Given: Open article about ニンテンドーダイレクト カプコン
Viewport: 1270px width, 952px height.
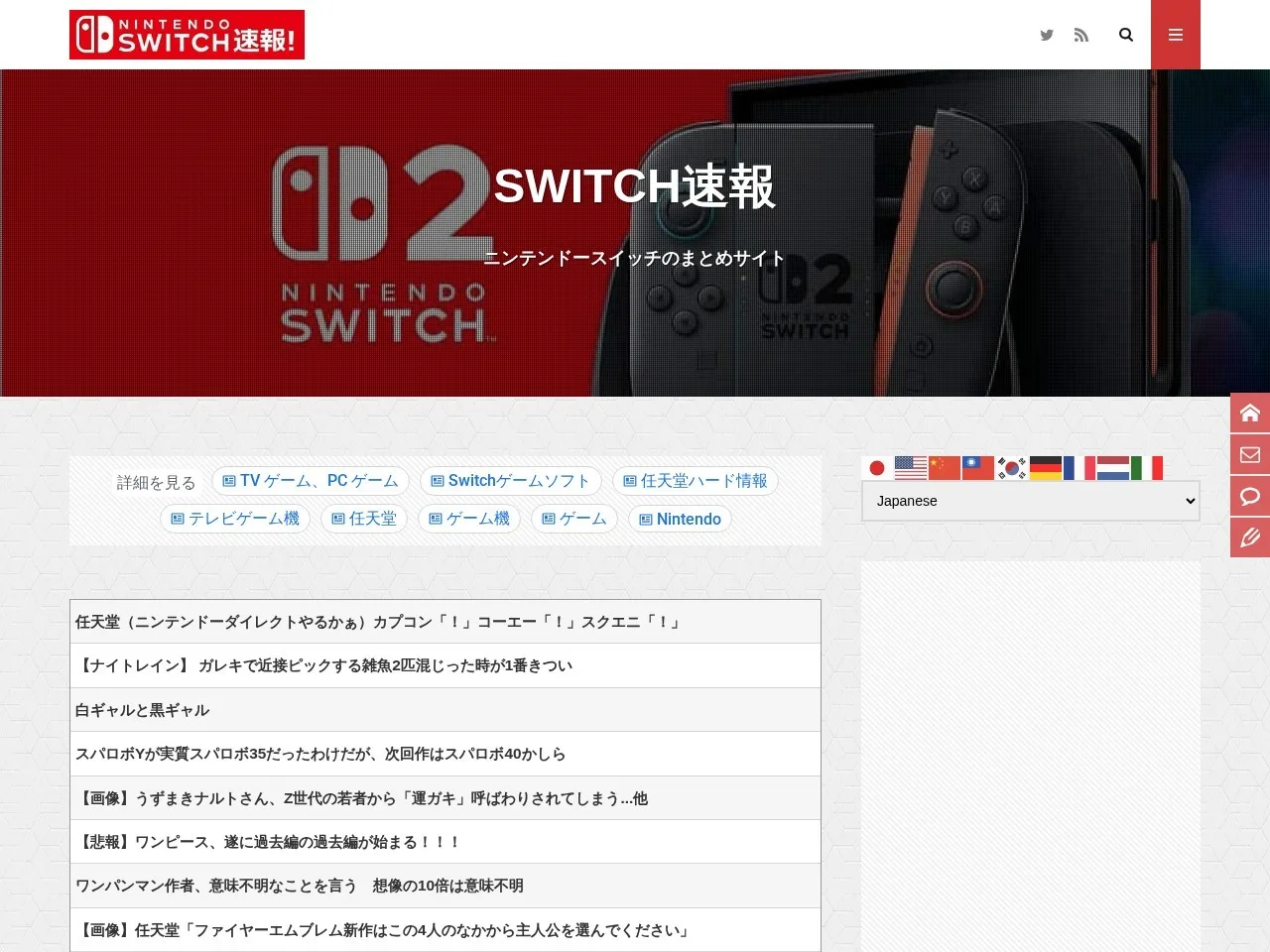Looking at the screenshot, I should 445,622.
